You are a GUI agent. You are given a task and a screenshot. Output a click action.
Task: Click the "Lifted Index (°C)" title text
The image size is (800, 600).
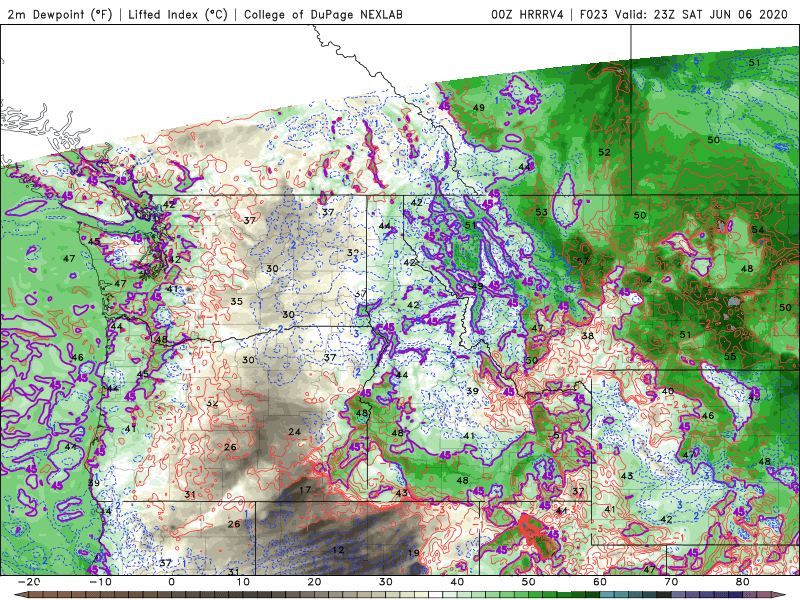[178, 15]
